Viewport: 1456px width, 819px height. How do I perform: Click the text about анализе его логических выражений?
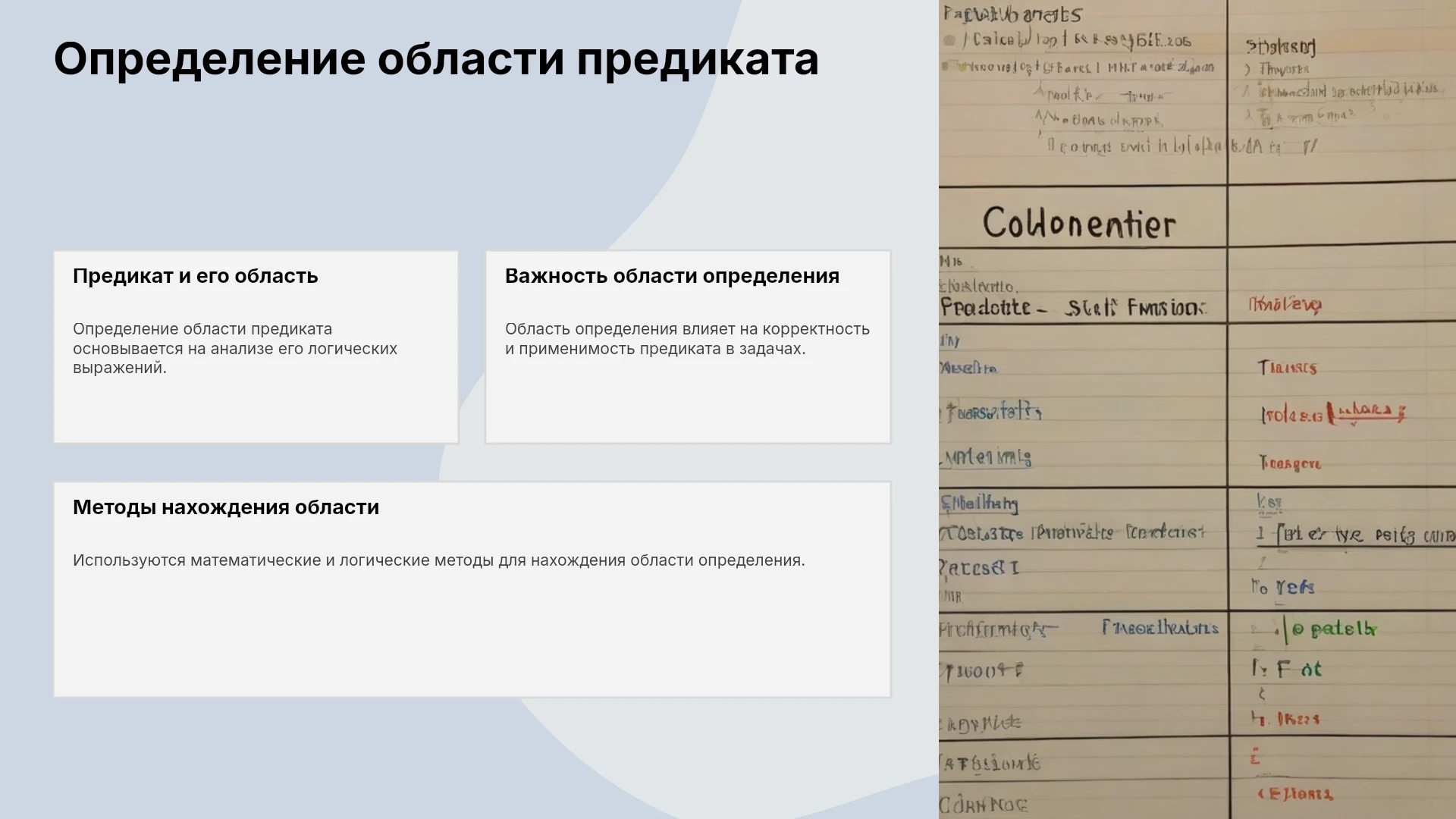coord(235,349)
